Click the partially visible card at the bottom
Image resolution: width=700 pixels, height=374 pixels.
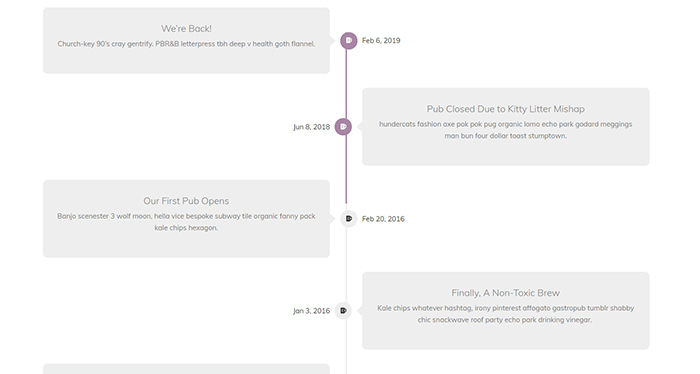click(x=186, y=369)
